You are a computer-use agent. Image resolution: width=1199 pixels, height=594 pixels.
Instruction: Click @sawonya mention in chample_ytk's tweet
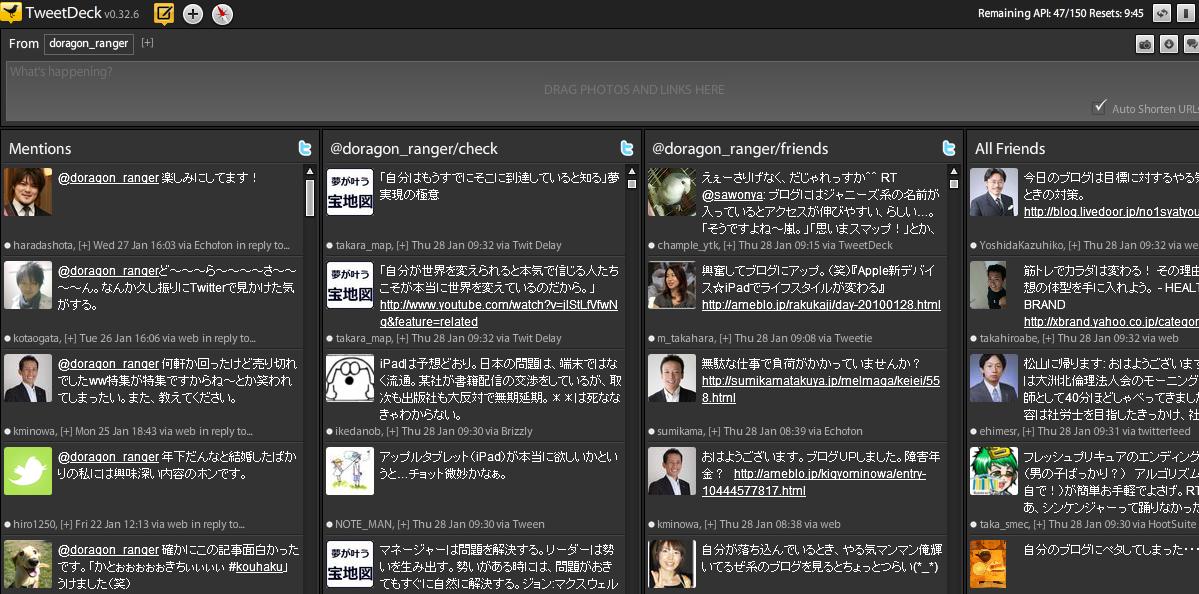[733, 194]
